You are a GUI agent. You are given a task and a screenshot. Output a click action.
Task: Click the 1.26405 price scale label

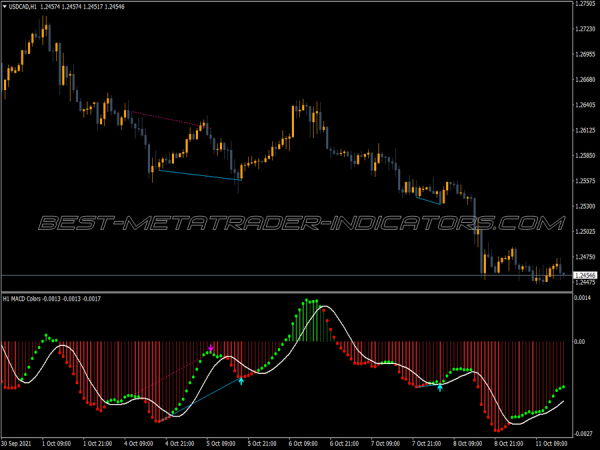pyautogui.click(x=585, y=105)
